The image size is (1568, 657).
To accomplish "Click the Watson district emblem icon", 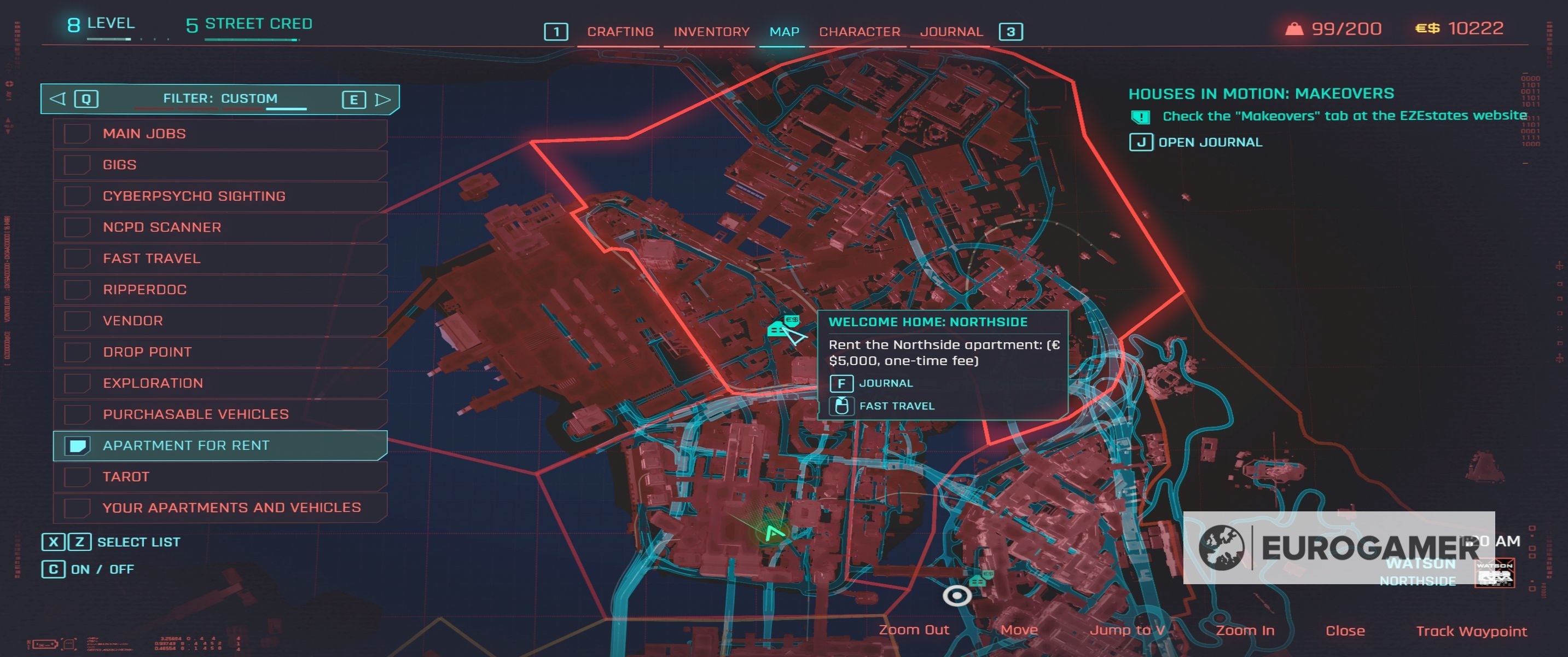I will 1494,574.
